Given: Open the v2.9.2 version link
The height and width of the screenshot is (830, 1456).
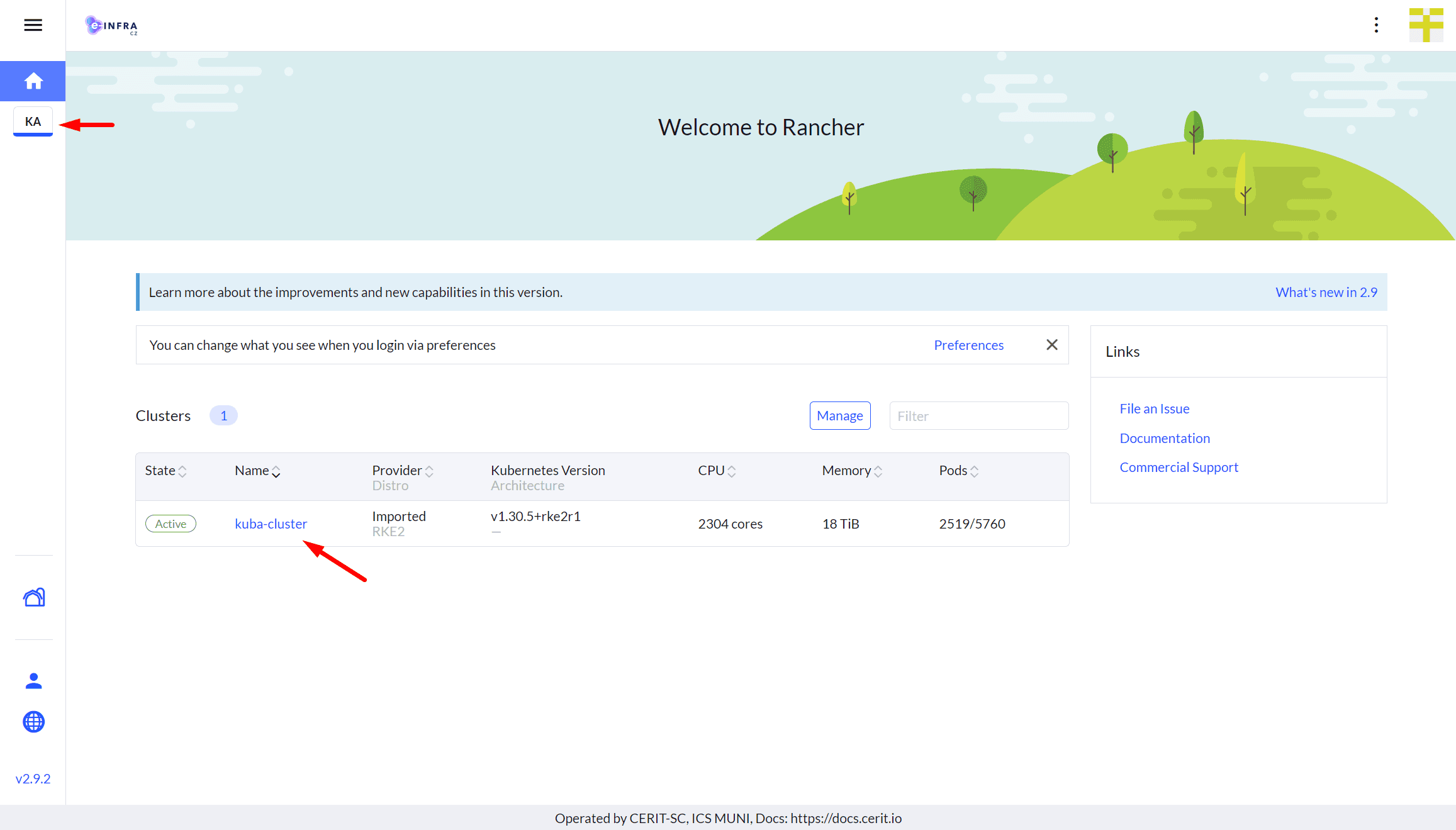Looking at the screenshot, I should tap(33, 778).
